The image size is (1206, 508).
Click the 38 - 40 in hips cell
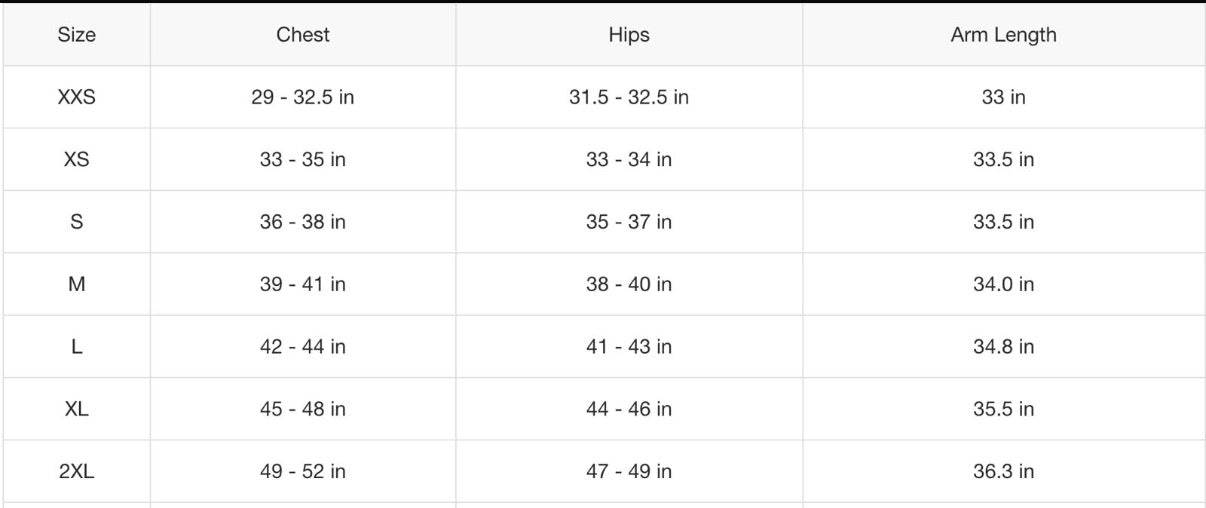(628, 284)
